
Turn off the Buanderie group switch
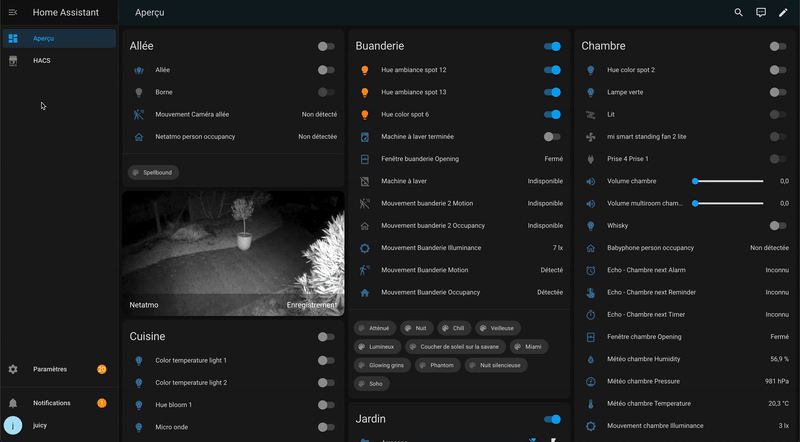coord(552,46)
